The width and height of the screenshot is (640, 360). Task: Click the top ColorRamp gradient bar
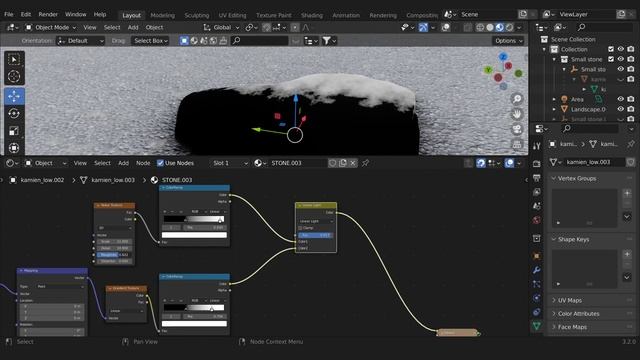tap(194, 219)
